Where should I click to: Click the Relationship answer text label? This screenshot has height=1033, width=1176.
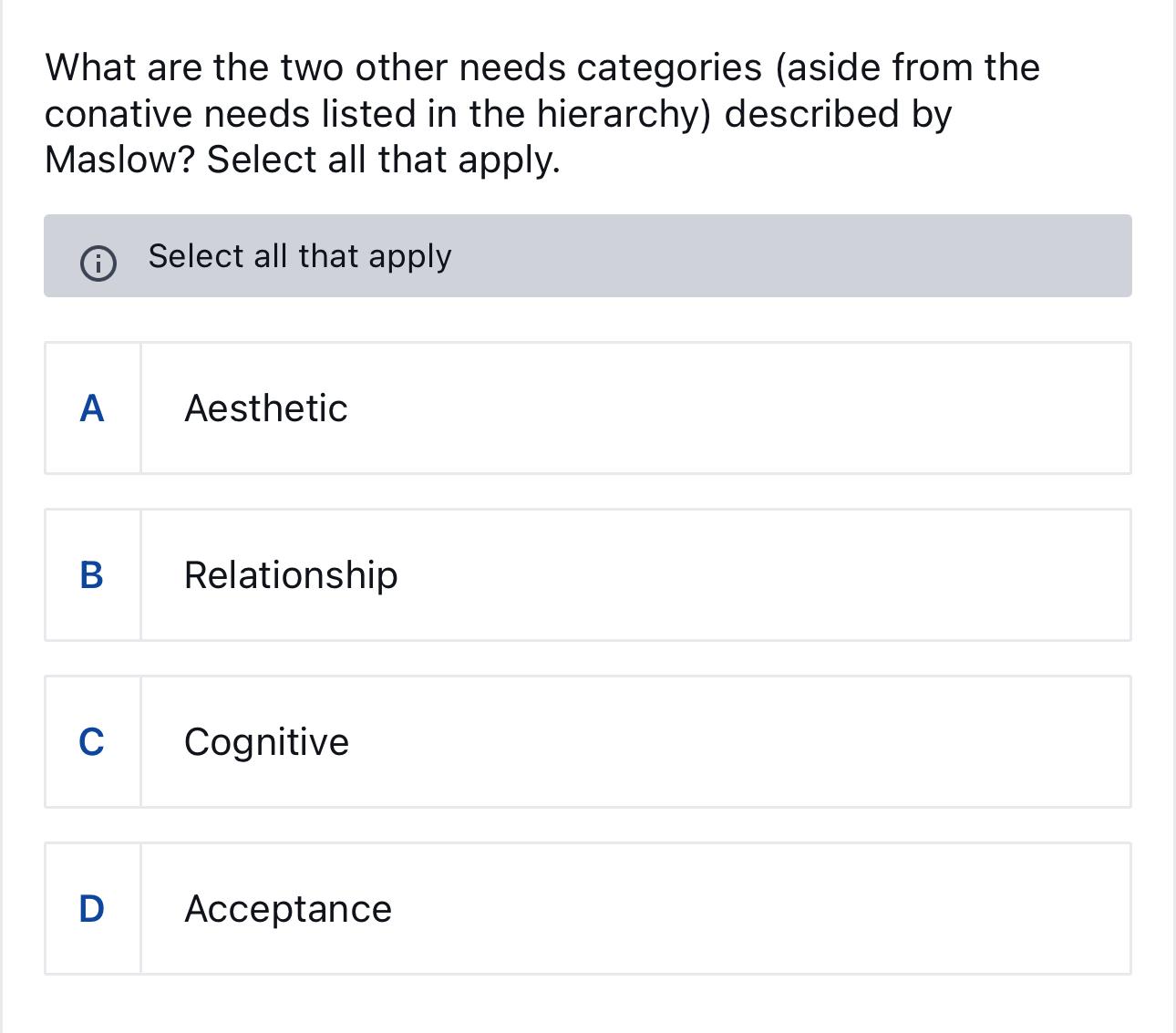coord(290,575)
